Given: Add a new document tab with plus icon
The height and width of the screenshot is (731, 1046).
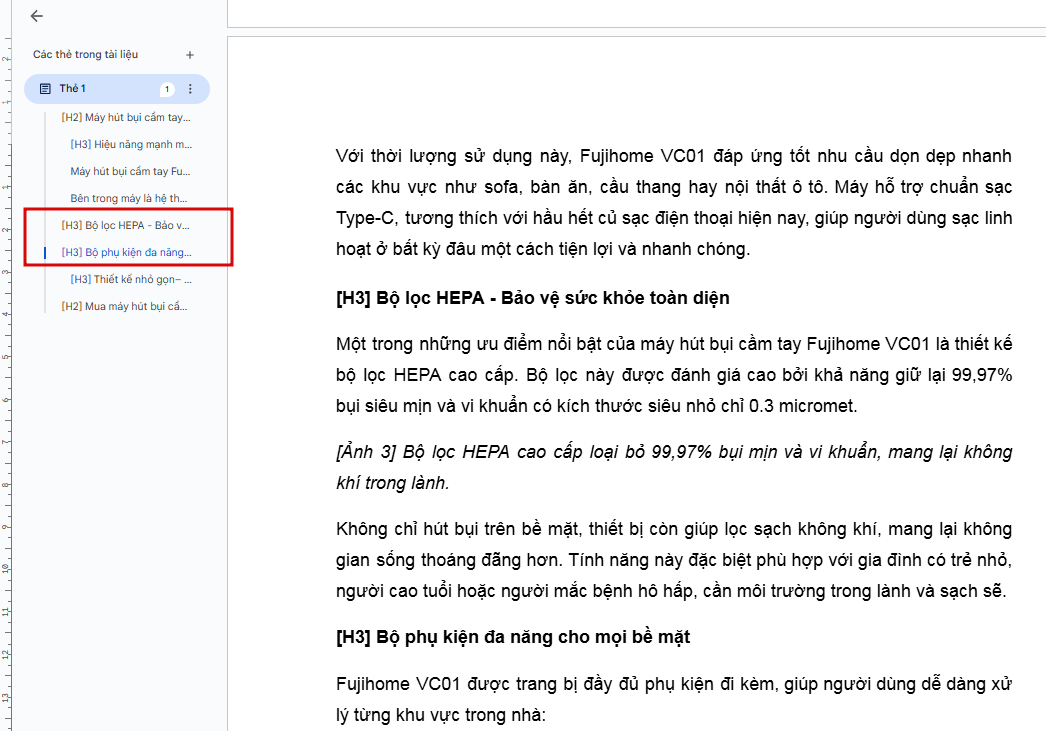Looking at the screenshot, I should tap(190, 55).
